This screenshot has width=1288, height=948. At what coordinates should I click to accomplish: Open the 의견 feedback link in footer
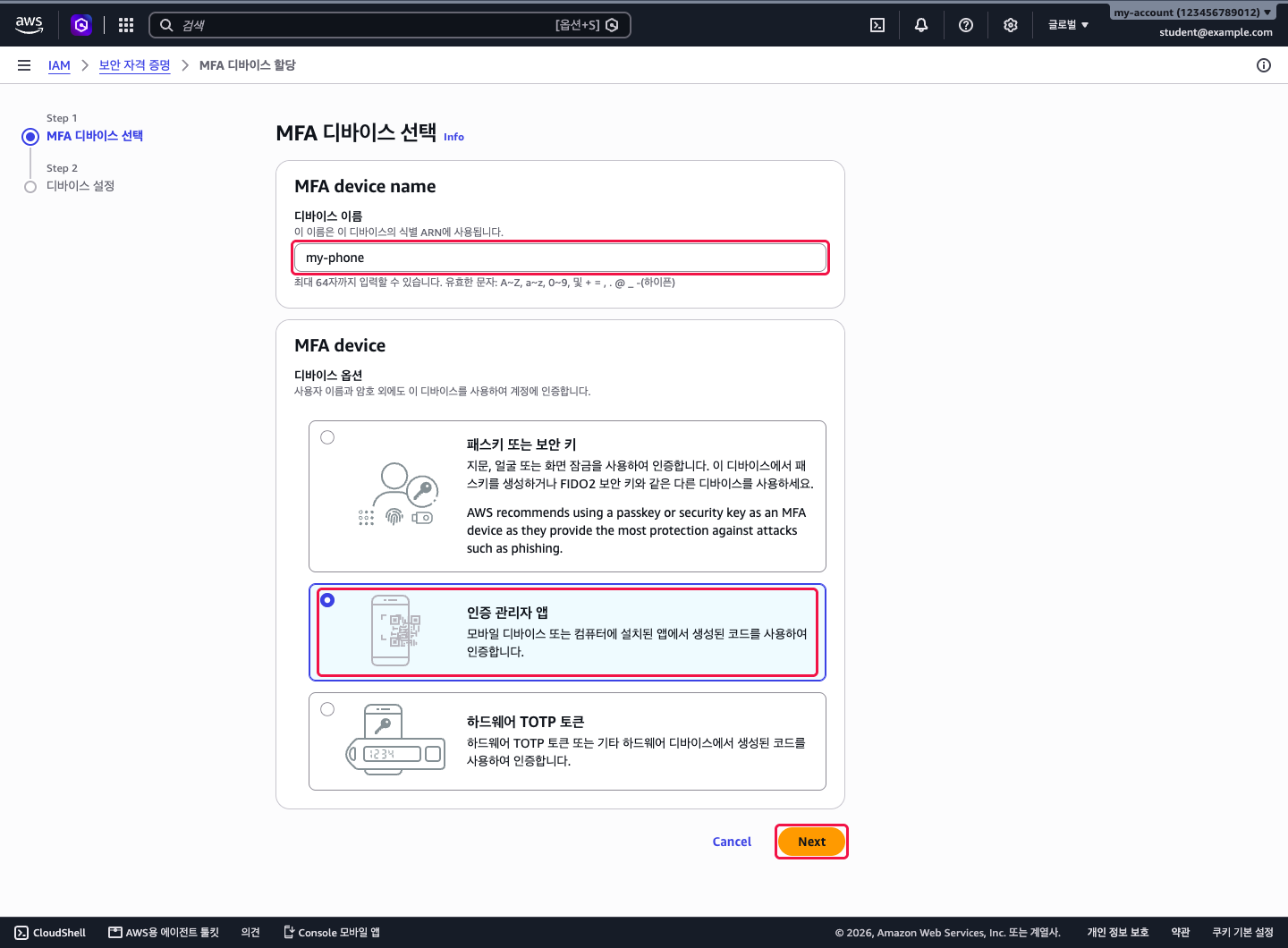[250, 933]
